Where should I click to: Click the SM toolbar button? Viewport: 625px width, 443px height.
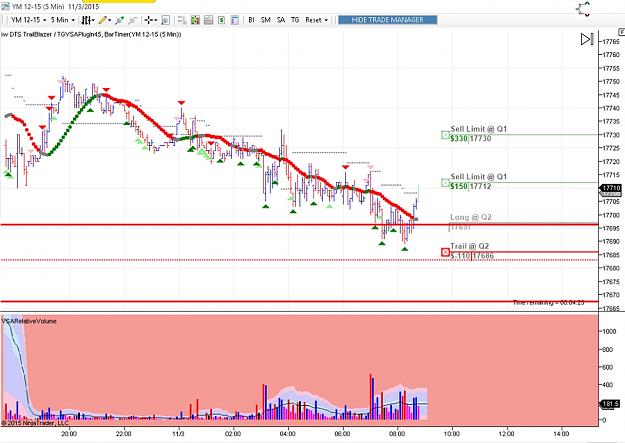pos(266,20)
